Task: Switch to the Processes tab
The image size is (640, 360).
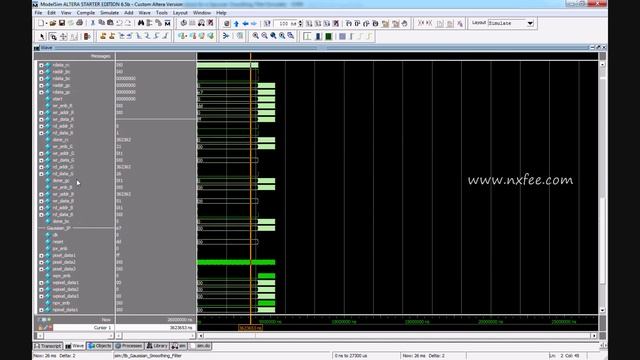Action: (129, 346)
